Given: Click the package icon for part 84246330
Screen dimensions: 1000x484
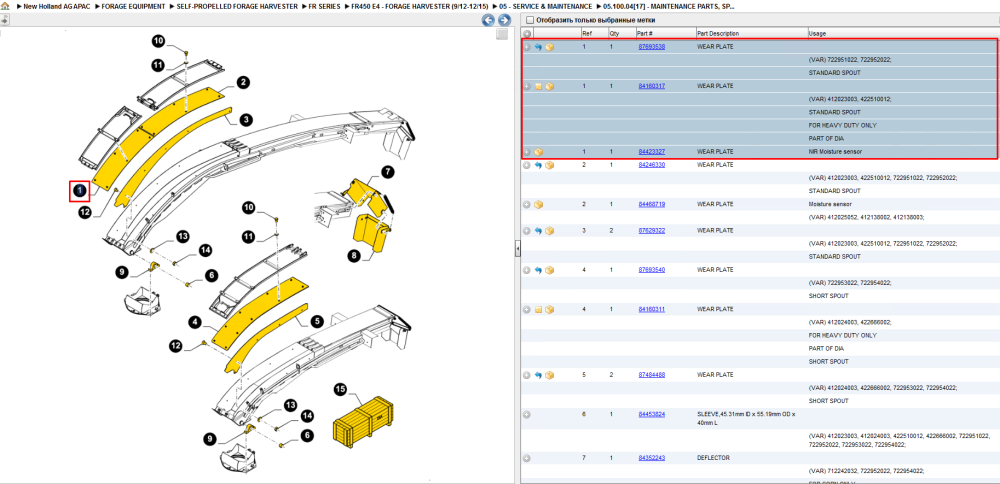Looking at the screenshot, I should (x=549, y=165).
